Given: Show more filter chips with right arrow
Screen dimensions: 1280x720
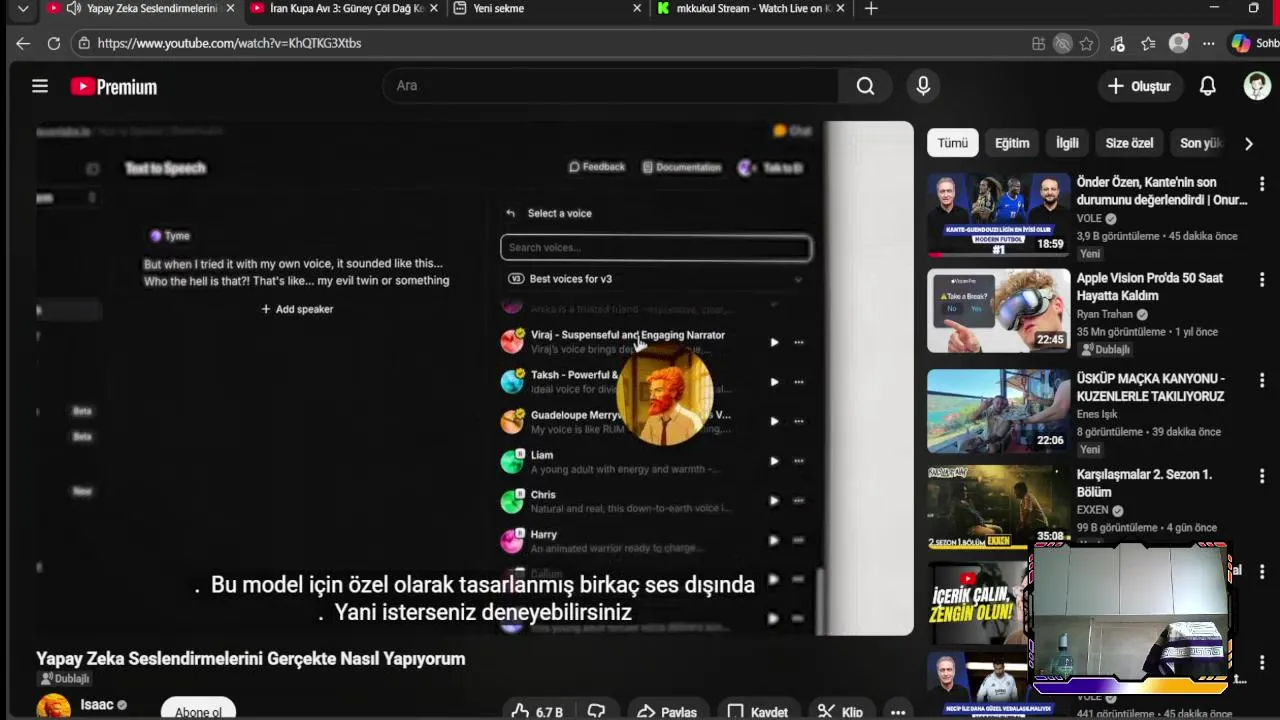Looking at the screenshot, I should [1248, 143].
